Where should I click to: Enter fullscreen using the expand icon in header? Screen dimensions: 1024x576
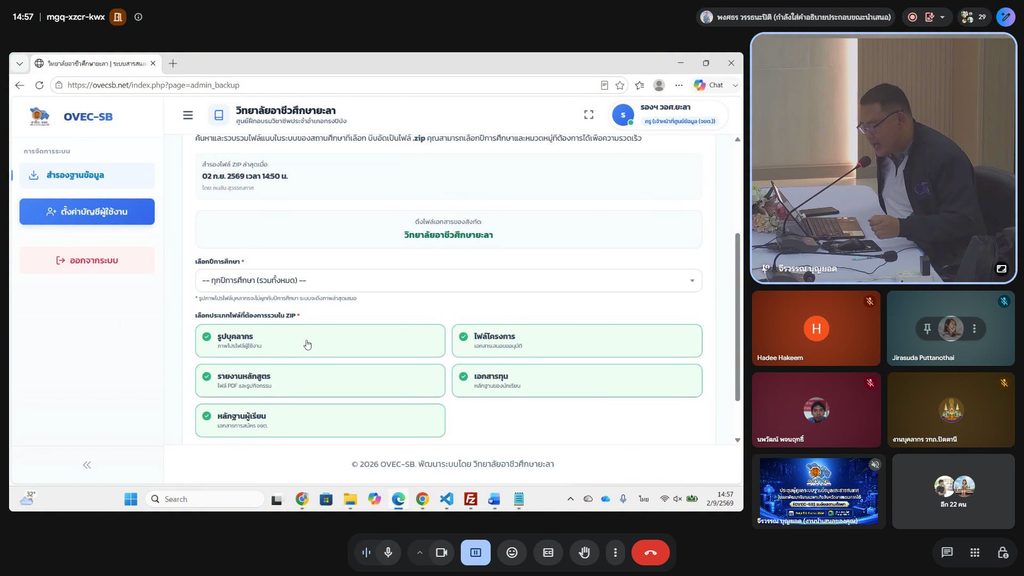pyautogui.click(x=588, y=115)
